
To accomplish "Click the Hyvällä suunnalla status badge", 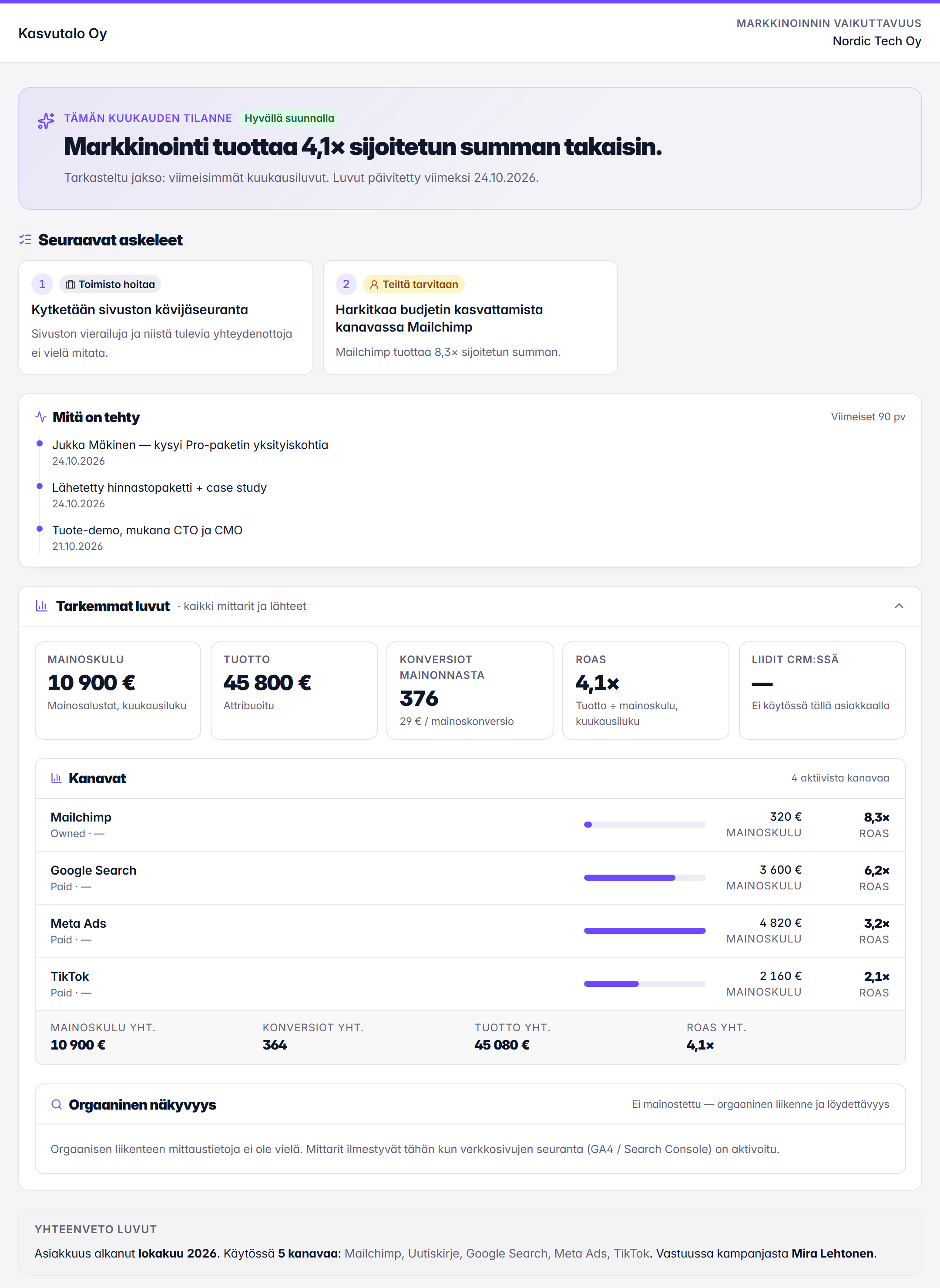I will pos(290,118).
